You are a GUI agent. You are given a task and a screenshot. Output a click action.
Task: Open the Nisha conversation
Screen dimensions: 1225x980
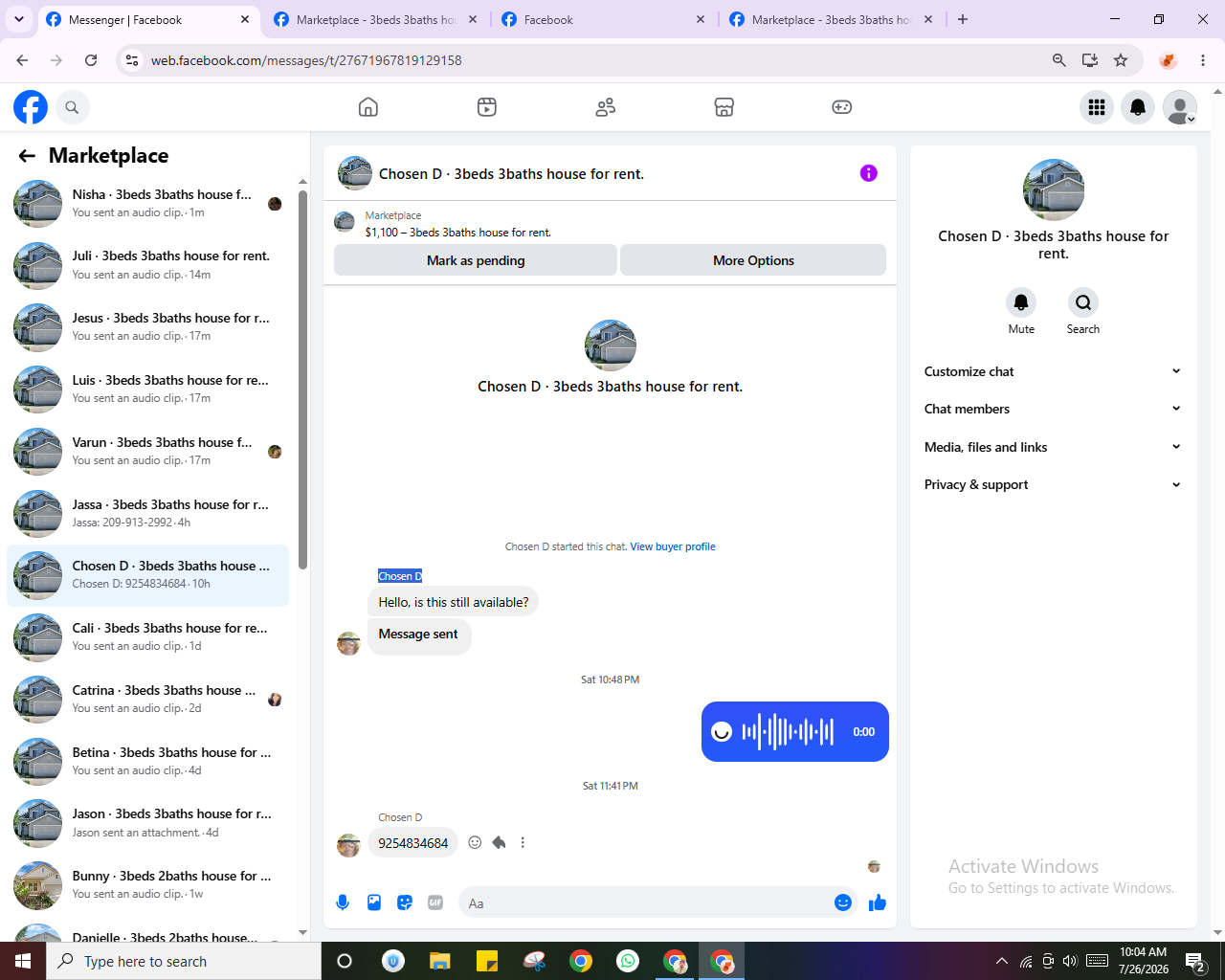[148, 203]
